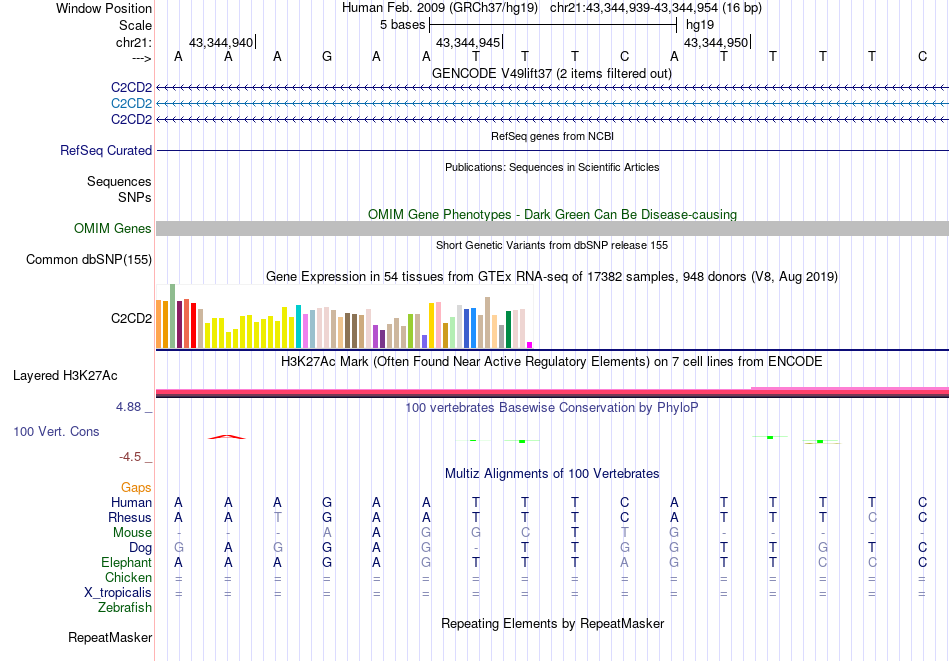Click the dark blue C2CD2 transcript label in the bottom GENCODE row
Screen dimensions: 950x661
[x=131, y=119]
